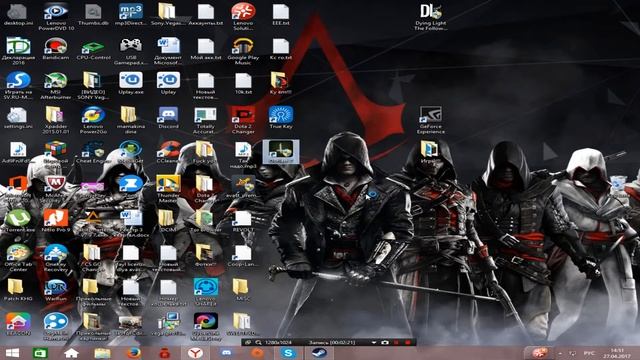Select the highlighted game shortcut next to the mp3 file
This screenshot has height=360, width=640.
coord(281,151)
